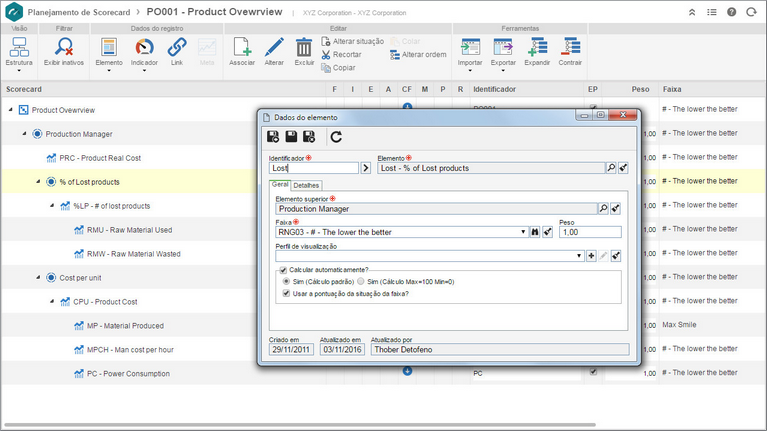
Task: Collapse header with double chevron icon
Action: (692, 12)
